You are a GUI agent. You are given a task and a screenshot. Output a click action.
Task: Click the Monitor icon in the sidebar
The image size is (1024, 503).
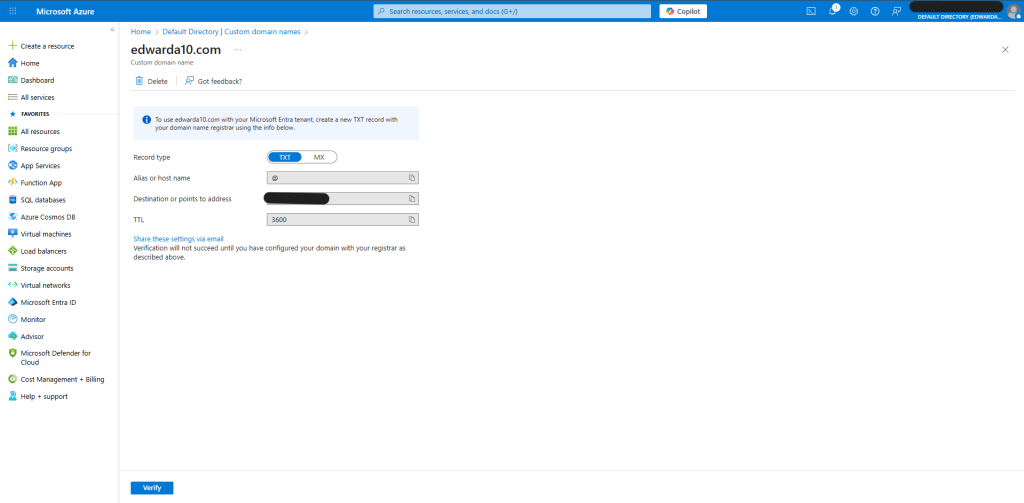click(12, 319)
